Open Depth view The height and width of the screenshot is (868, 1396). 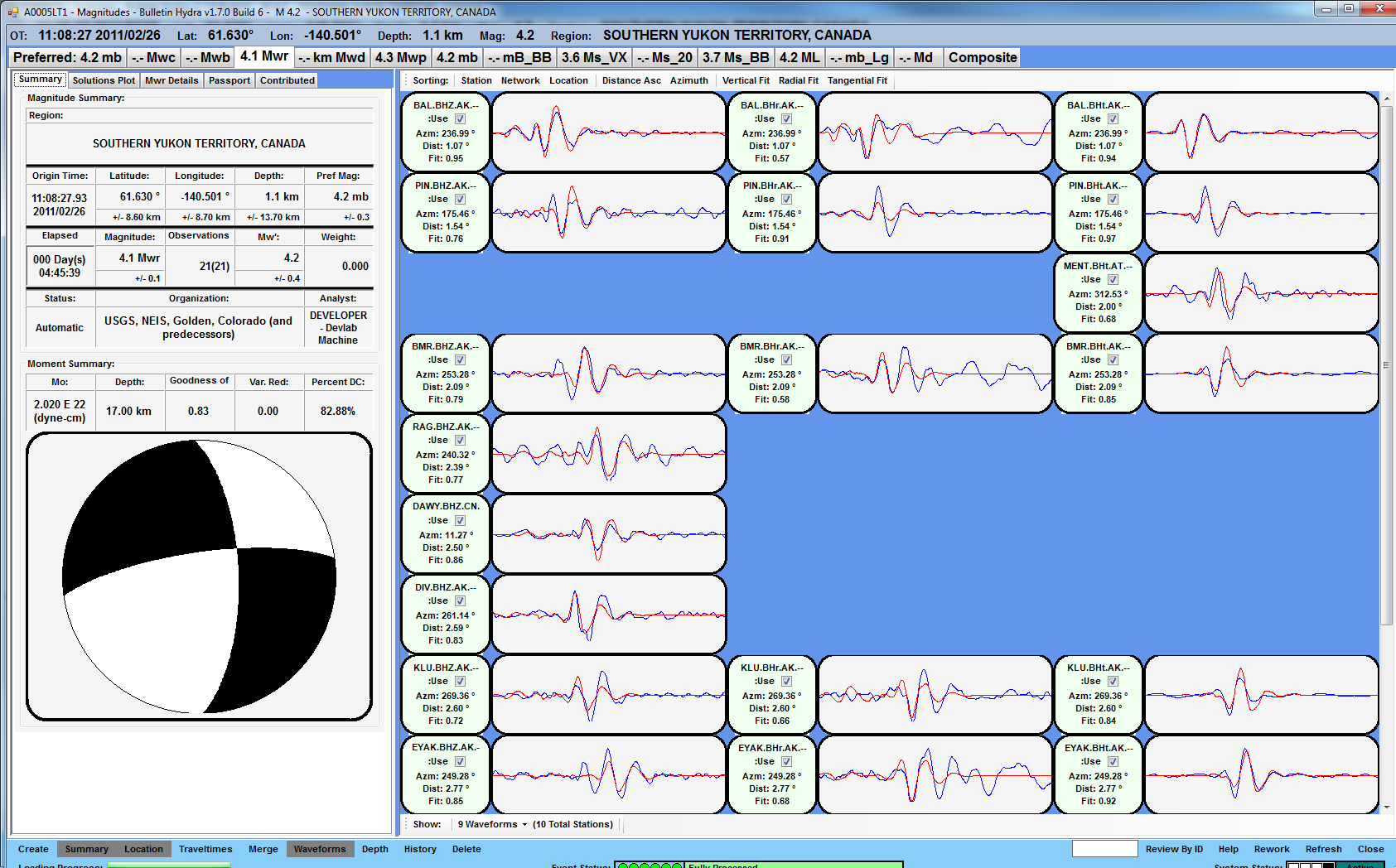tap(375, 849)
